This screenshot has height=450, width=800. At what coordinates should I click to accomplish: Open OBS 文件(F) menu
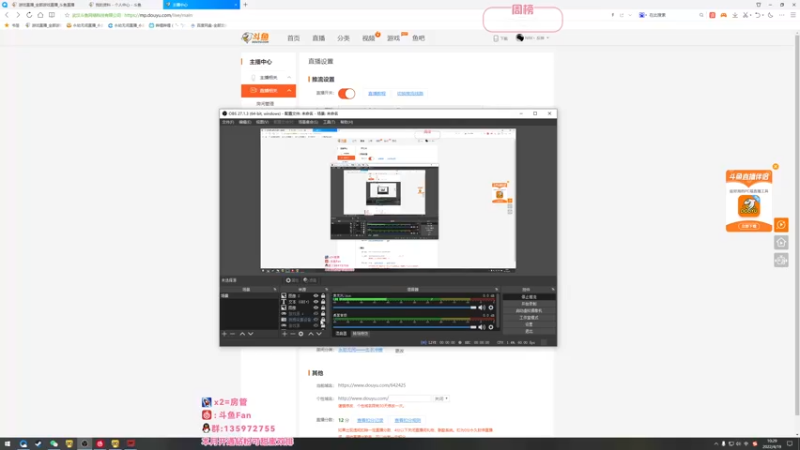pos(228,122)
